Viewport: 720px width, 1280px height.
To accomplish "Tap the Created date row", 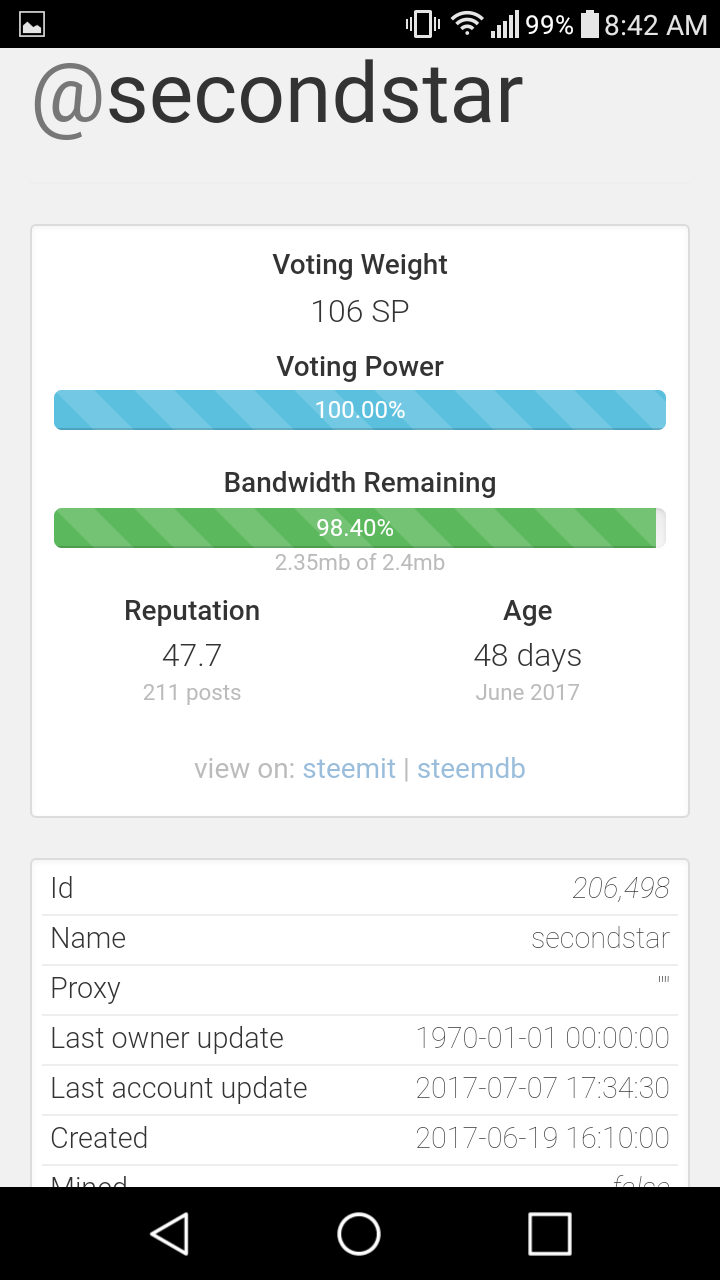I will tap(360, 1139).
